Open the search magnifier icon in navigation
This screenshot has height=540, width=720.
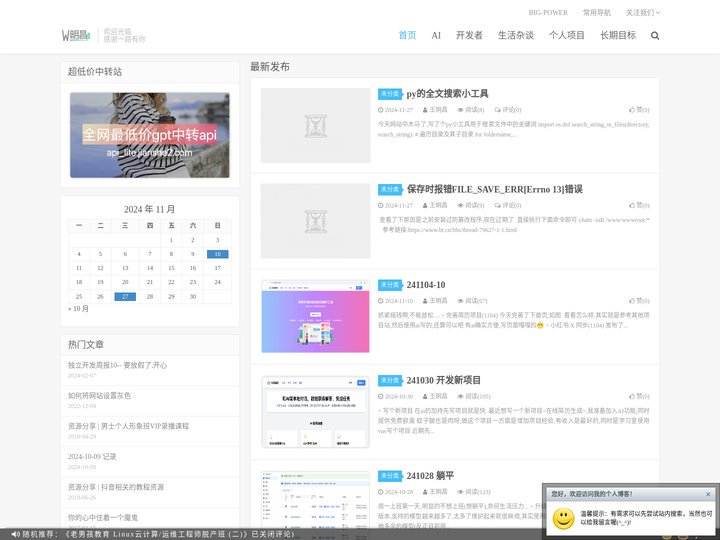pyautogui.click(x=655, y=35)
